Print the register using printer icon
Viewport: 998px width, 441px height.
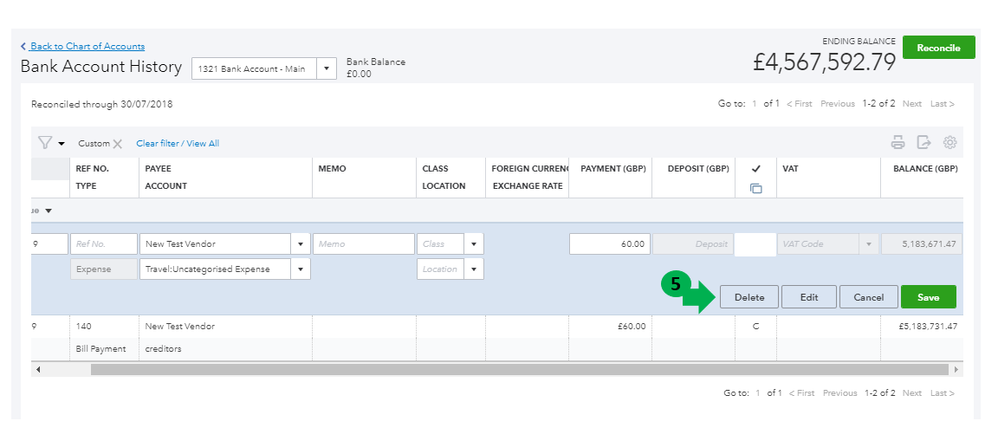[898, 143]
